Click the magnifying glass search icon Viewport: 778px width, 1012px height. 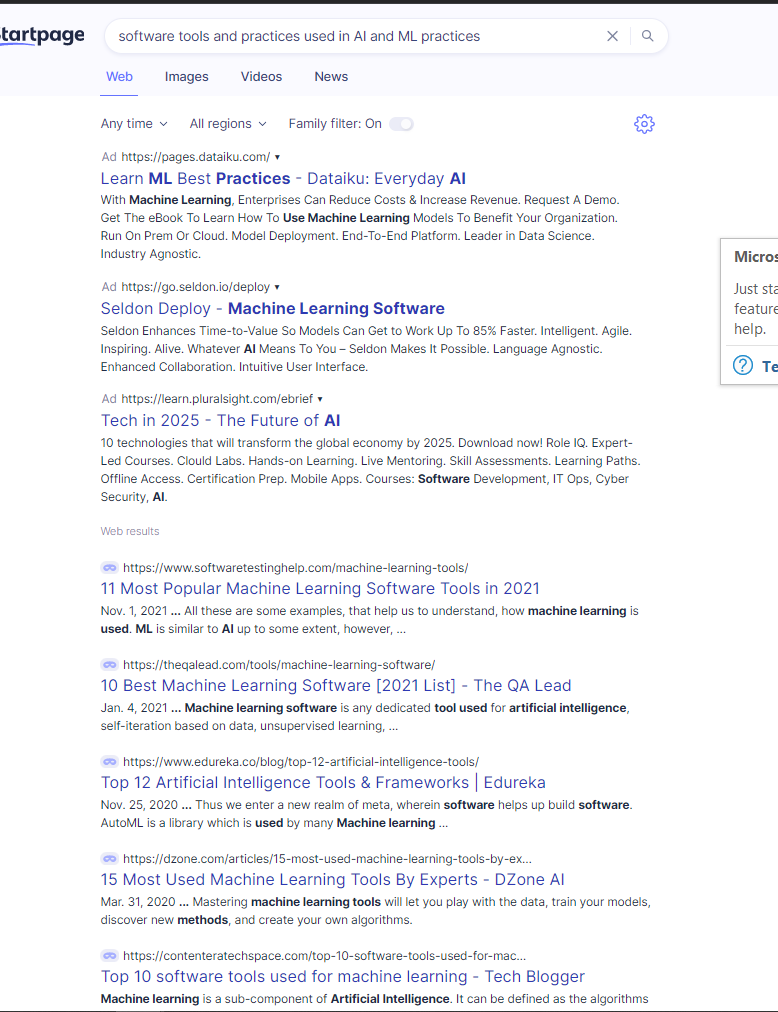[x=647, y=36]
